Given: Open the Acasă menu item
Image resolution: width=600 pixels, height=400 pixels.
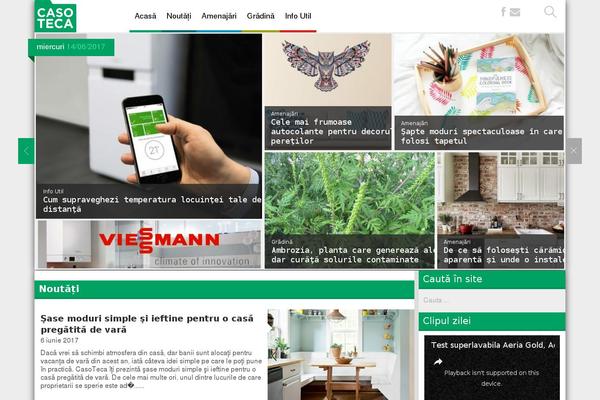Looking at the screenshot, I should 145,16.
